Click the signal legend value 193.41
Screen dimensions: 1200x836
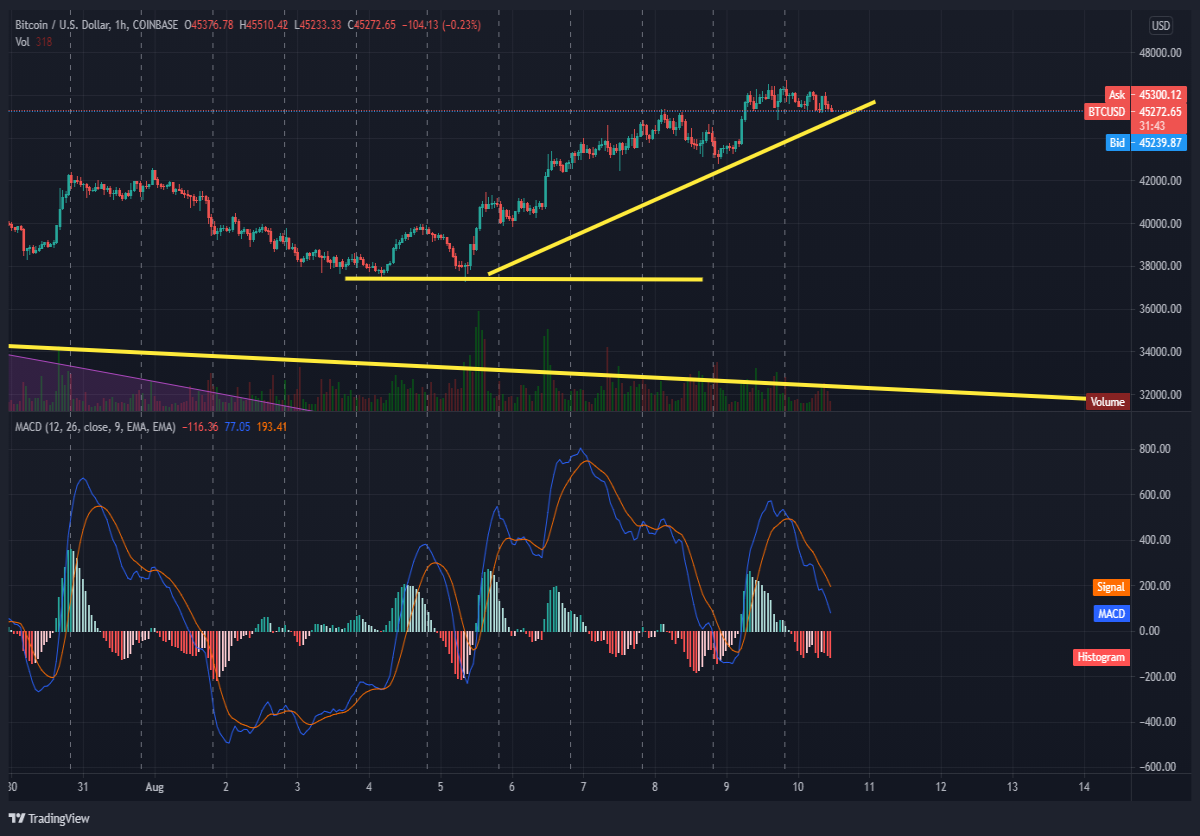[272, 427]
